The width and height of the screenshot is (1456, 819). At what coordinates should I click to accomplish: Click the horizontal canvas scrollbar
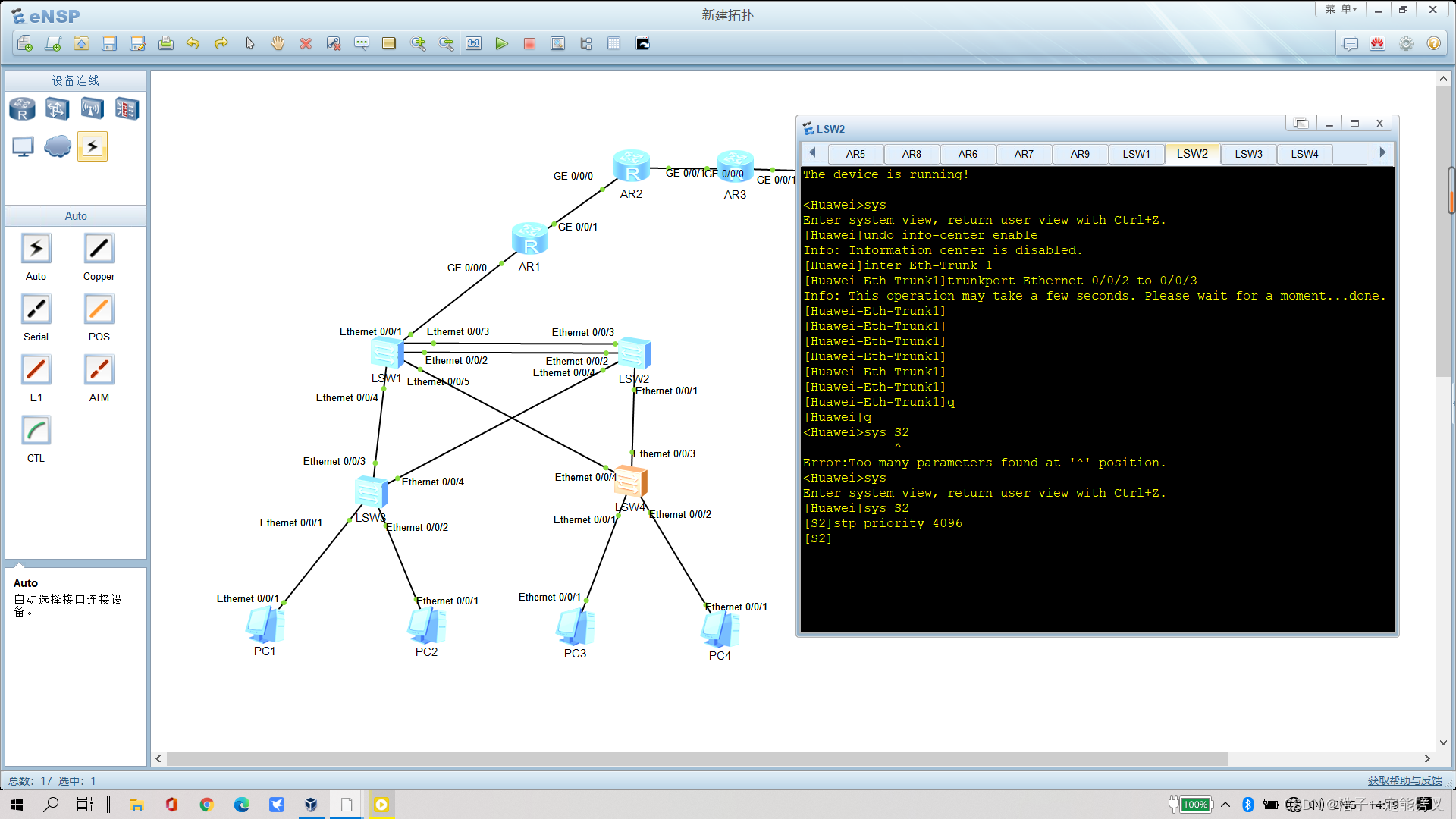pyautogui.click(x=696, y=758)
